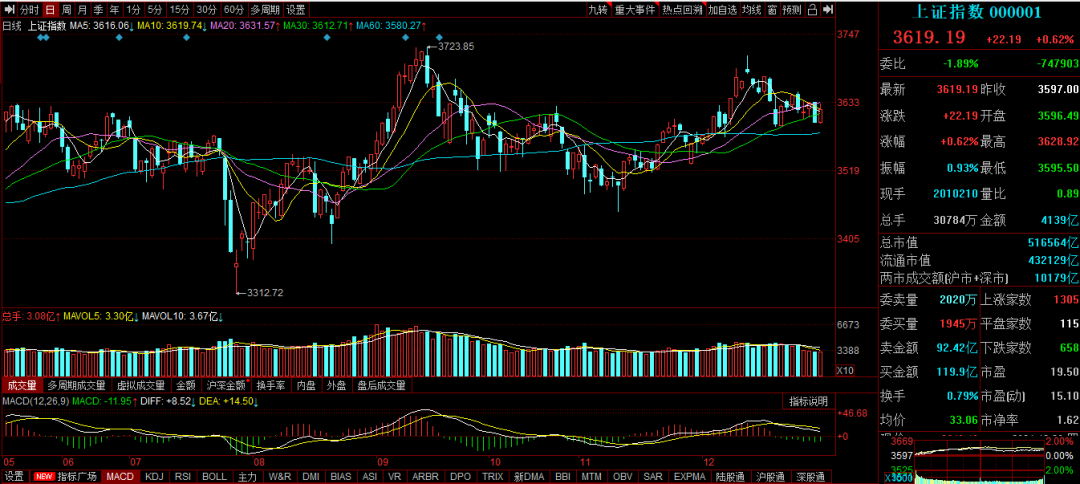Select 沪深金额 tab

226,386
